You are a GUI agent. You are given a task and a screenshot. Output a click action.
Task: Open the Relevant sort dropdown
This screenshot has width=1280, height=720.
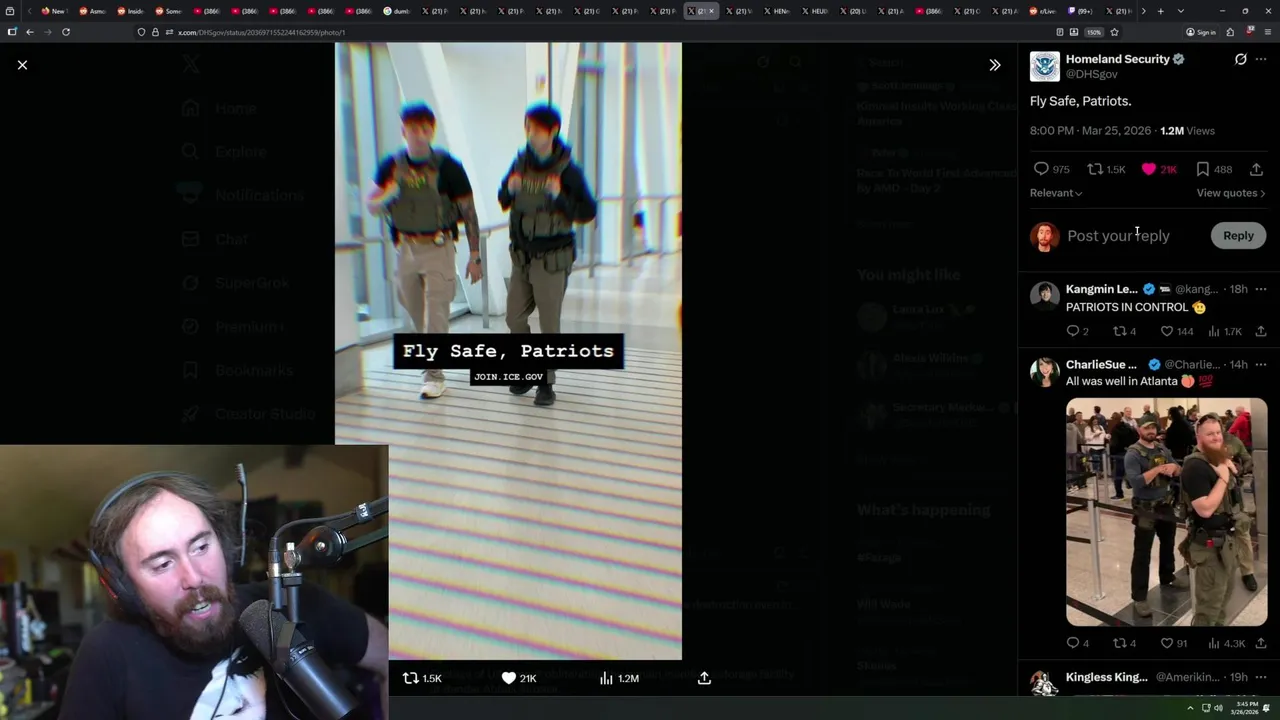click(x=1056, y=193)
